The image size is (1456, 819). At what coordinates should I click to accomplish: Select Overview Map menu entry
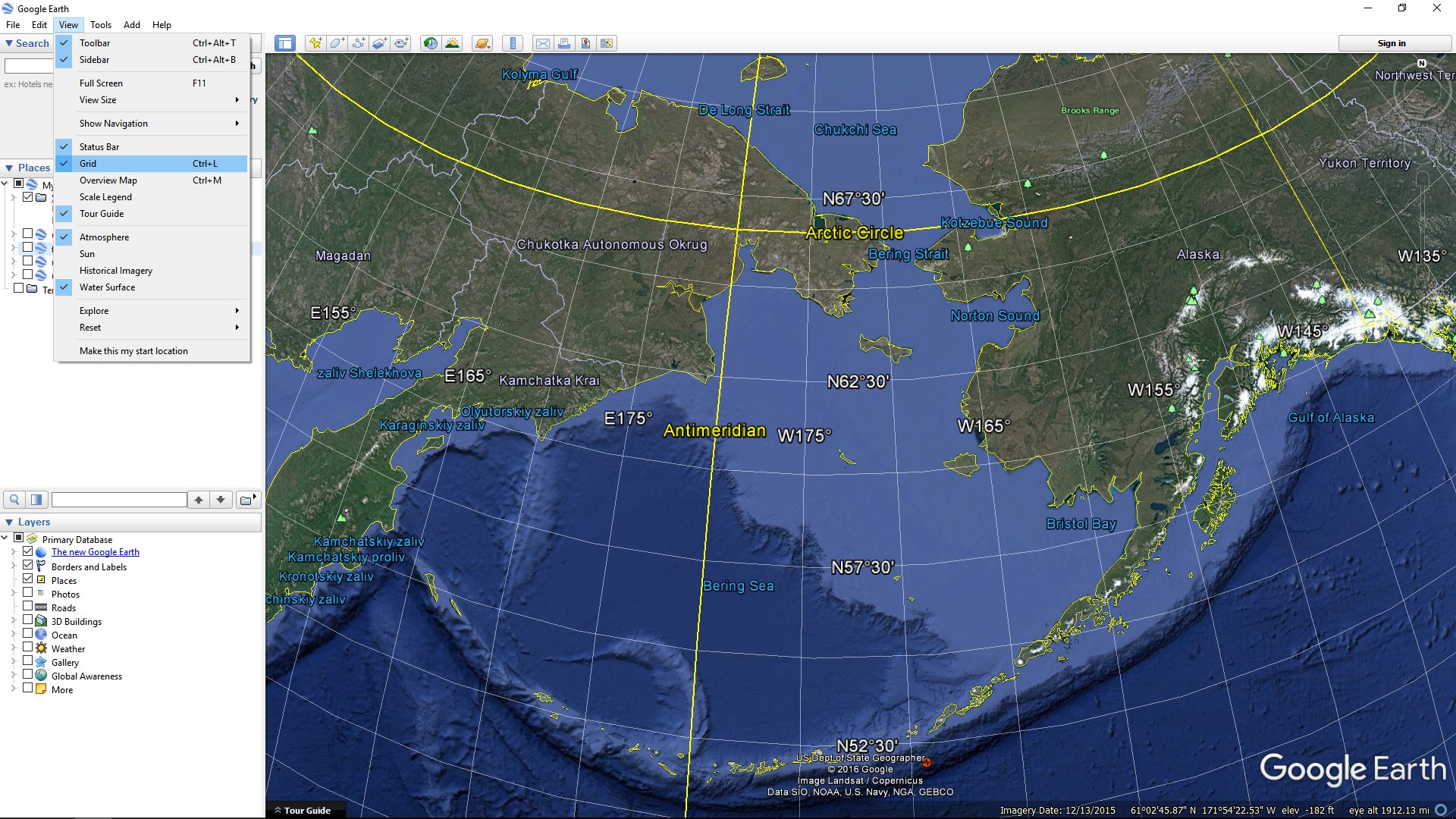(x=152, y=180)
